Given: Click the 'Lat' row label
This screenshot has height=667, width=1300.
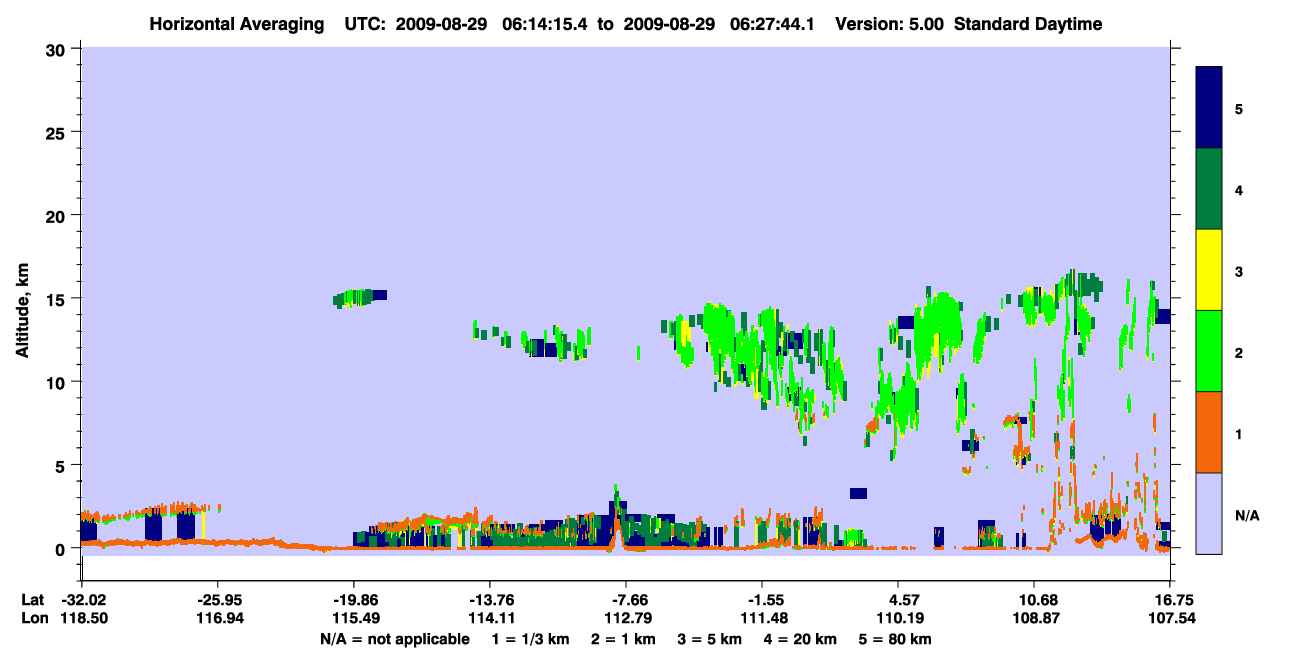Looking at the screenshot, I should pyautogui.click(x=32, y=600).
